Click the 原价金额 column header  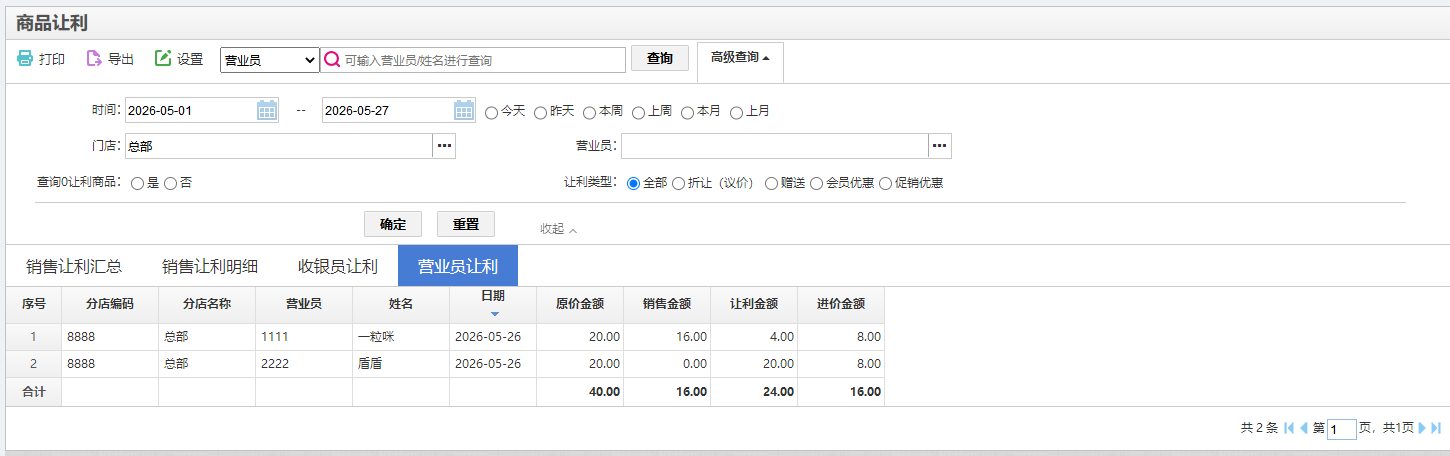pyautogui.click(x=580, y=304)
